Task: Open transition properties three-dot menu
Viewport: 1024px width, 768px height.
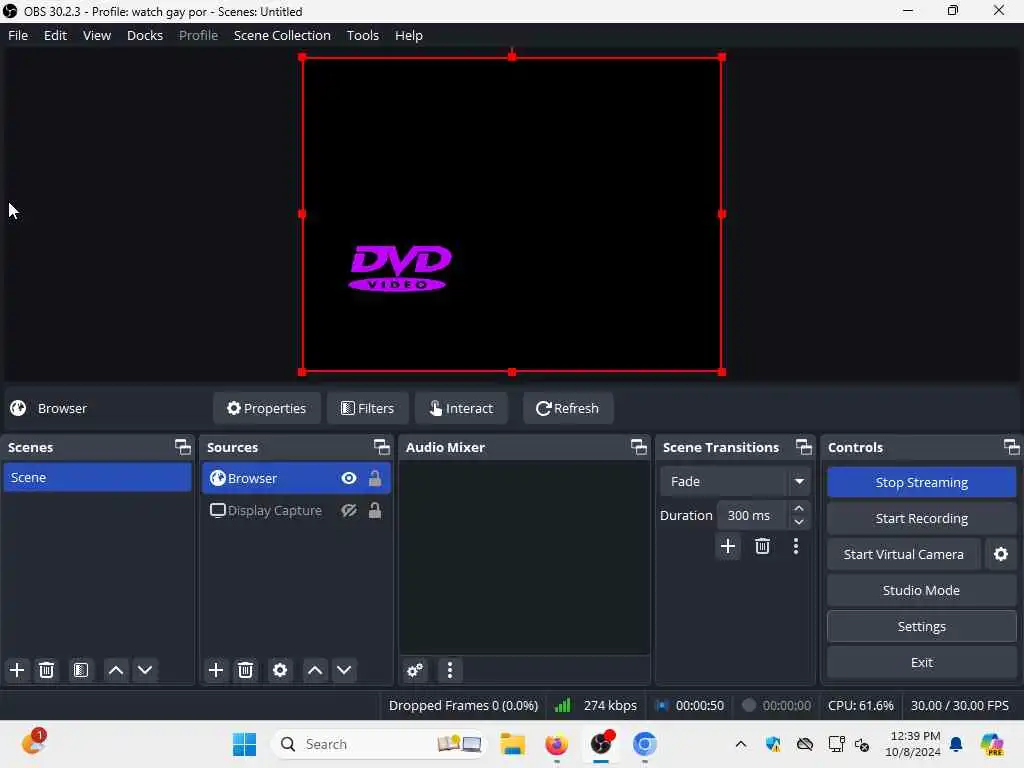Action: click(795, 546)
